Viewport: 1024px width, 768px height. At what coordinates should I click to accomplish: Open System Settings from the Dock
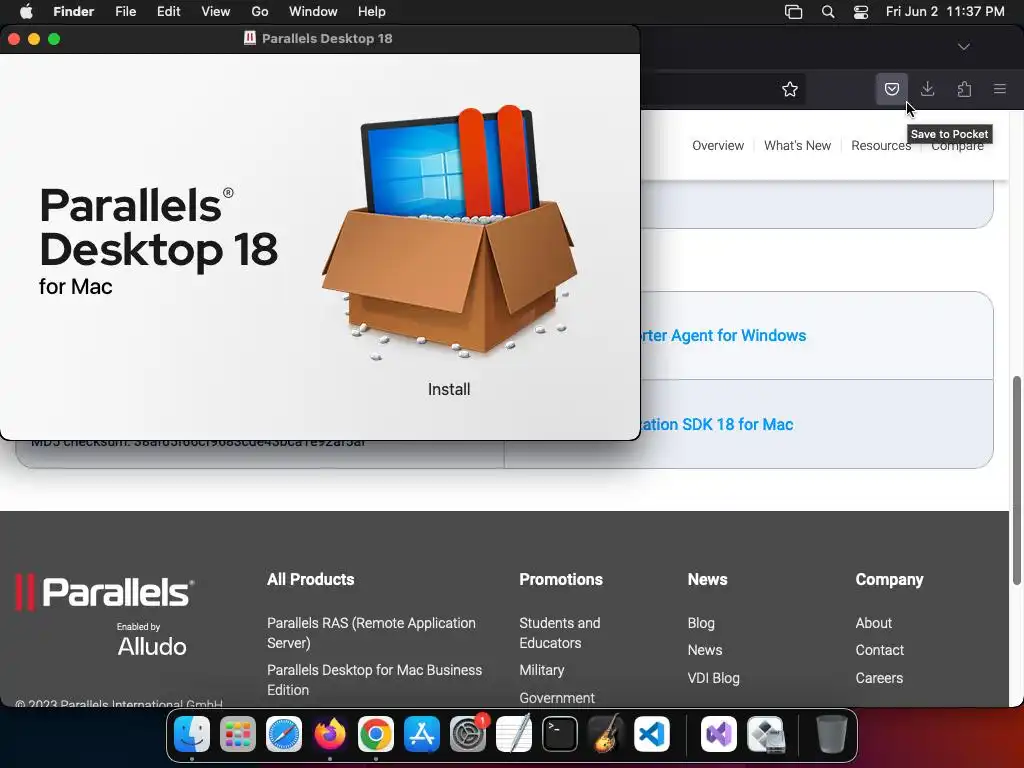(x=468, y=734)
